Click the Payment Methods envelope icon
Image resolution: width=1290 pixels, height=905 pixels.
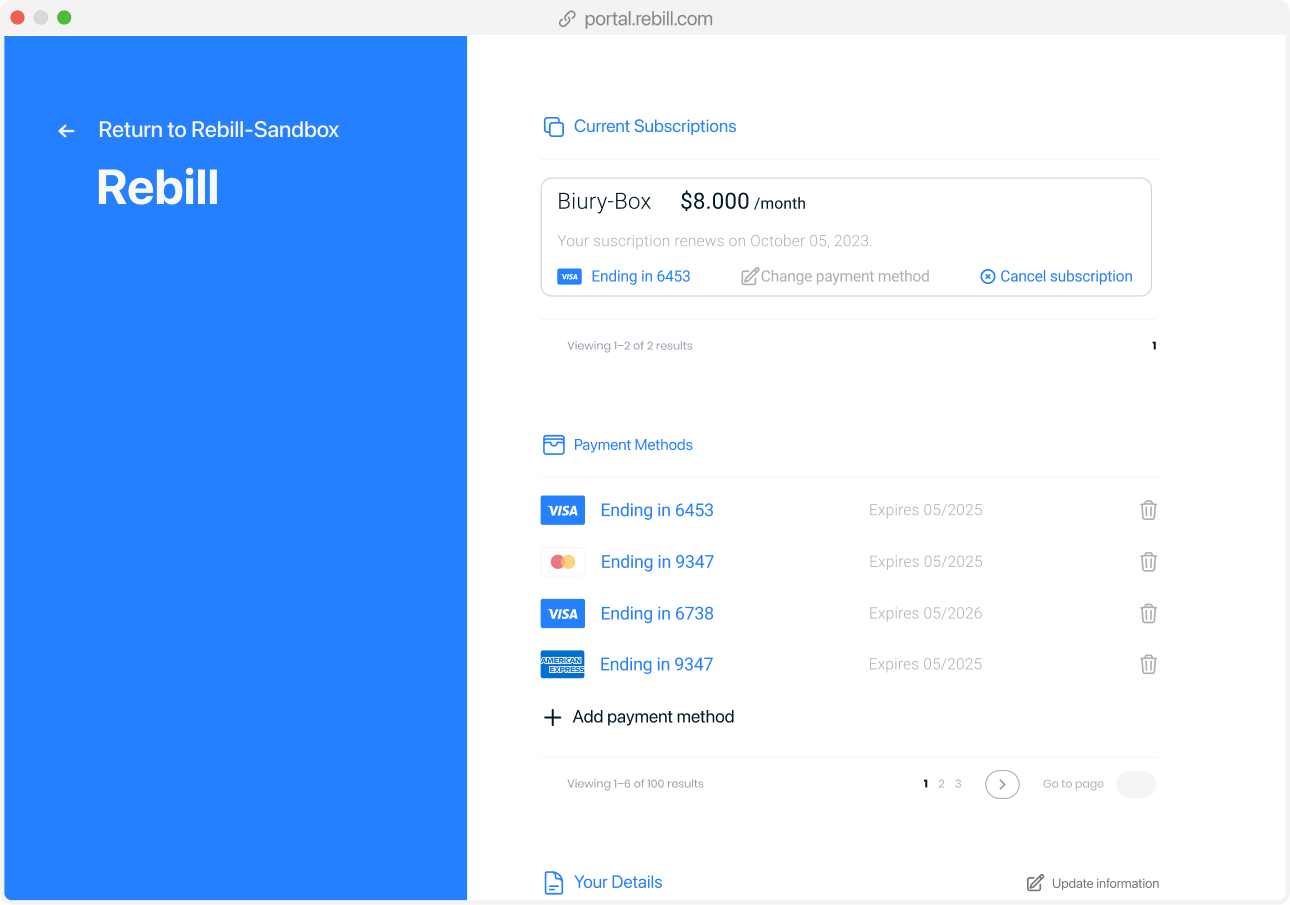(x=554, y=444)
